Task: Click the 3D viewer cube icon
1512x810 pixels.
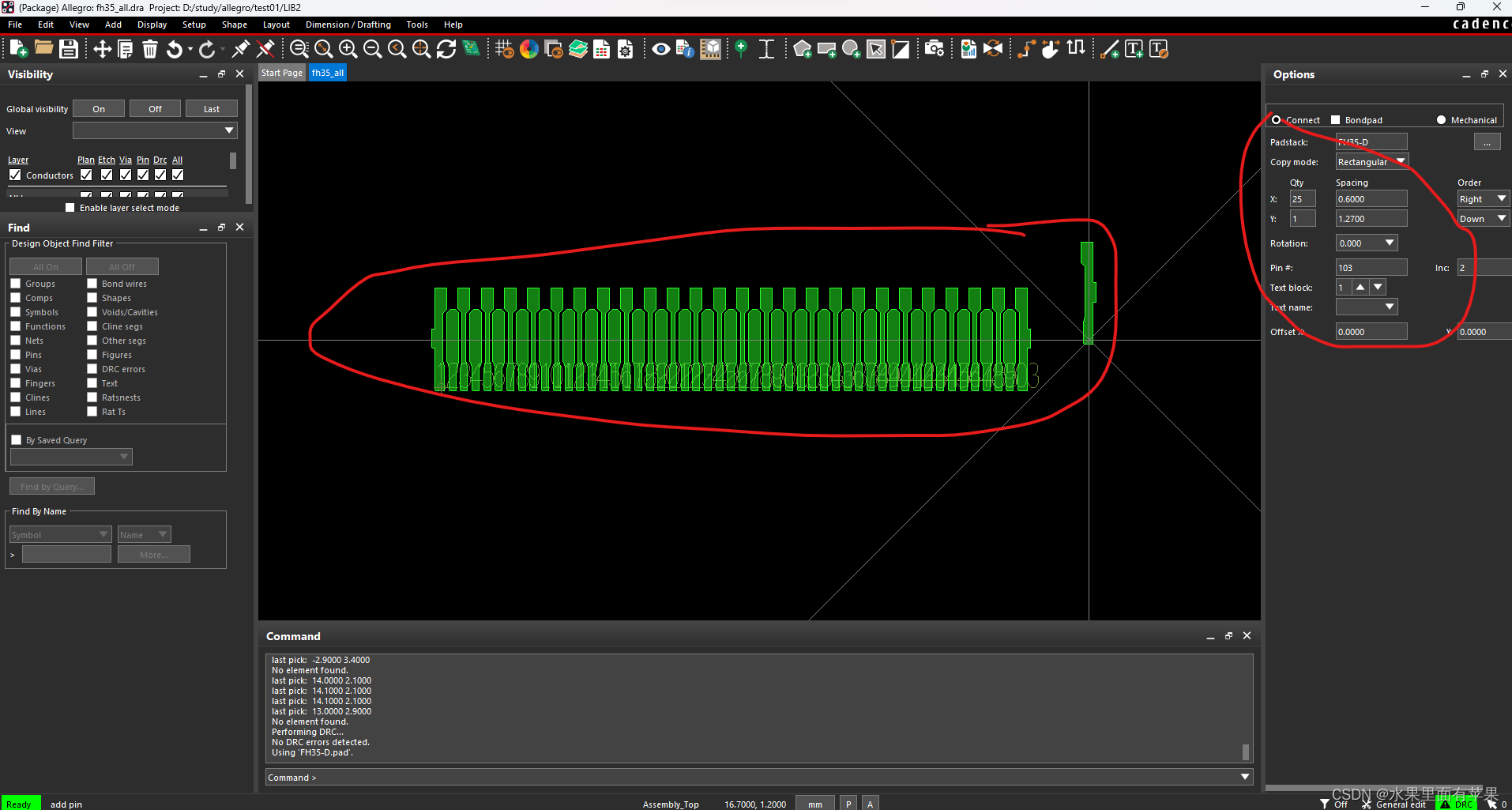Action: 711,49
